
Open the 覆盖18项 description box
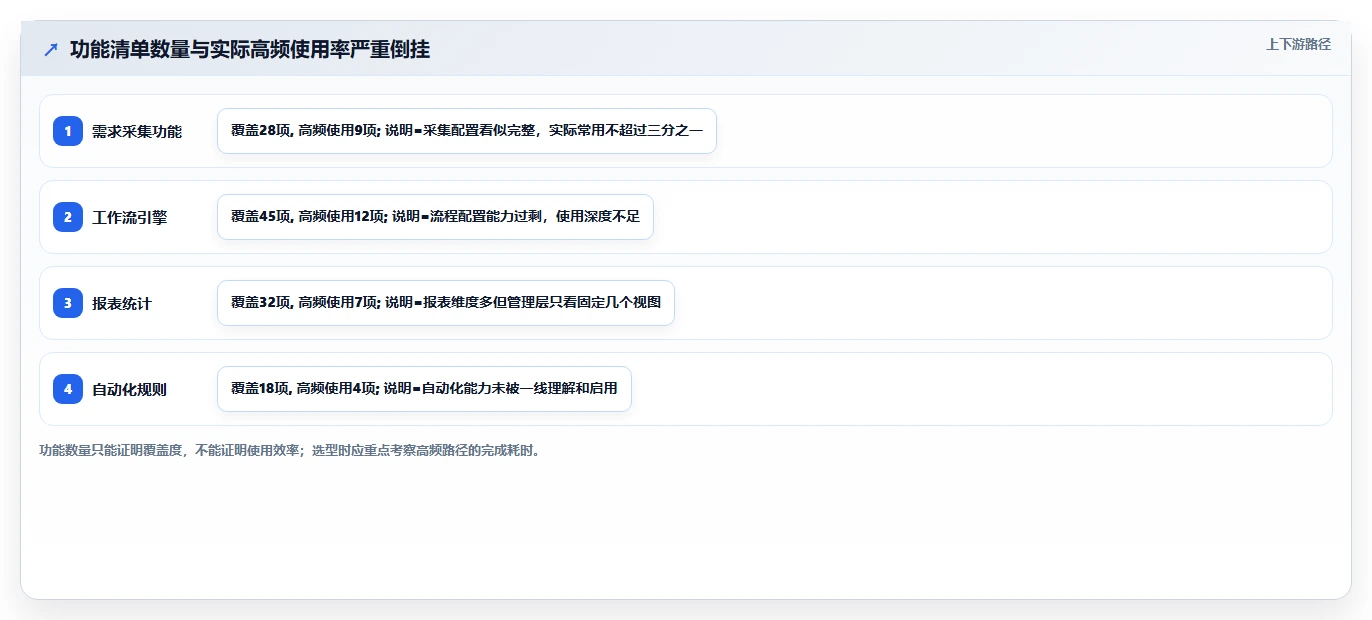coord(424,389)
